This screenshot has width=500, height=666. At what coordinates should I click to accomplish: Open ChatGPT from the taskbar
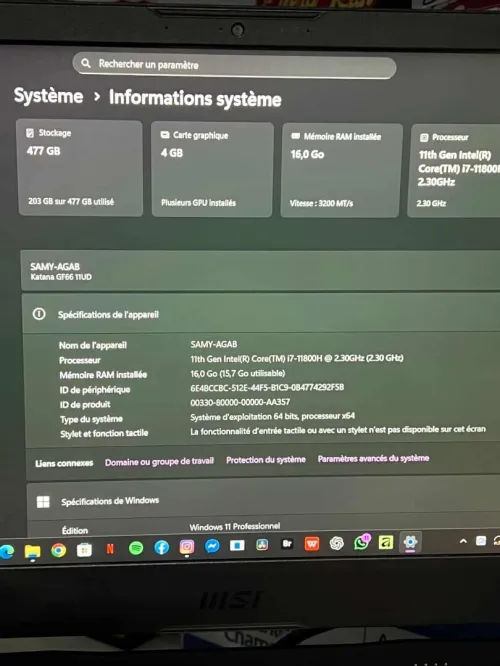coord(336,543)
